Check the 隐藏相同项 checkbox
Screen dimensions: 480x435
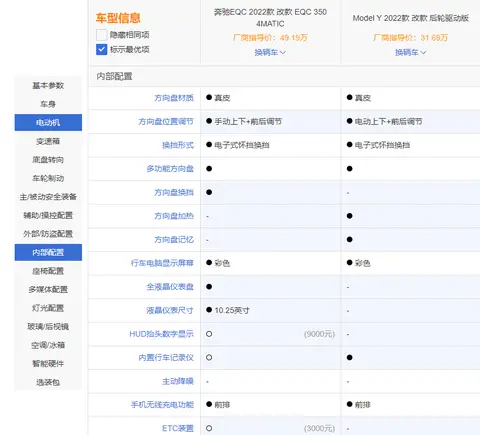point(102,35)
